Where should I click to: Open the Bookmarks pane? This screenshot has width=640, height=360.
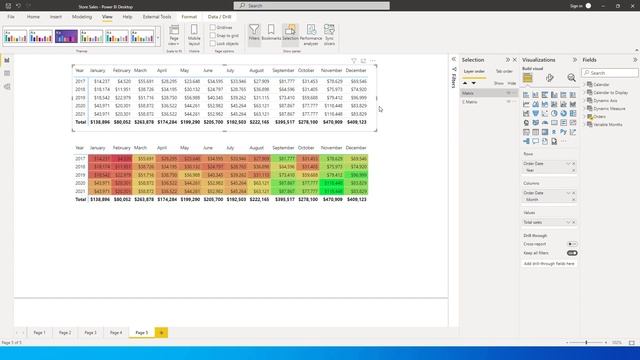(x=271, y=33)
